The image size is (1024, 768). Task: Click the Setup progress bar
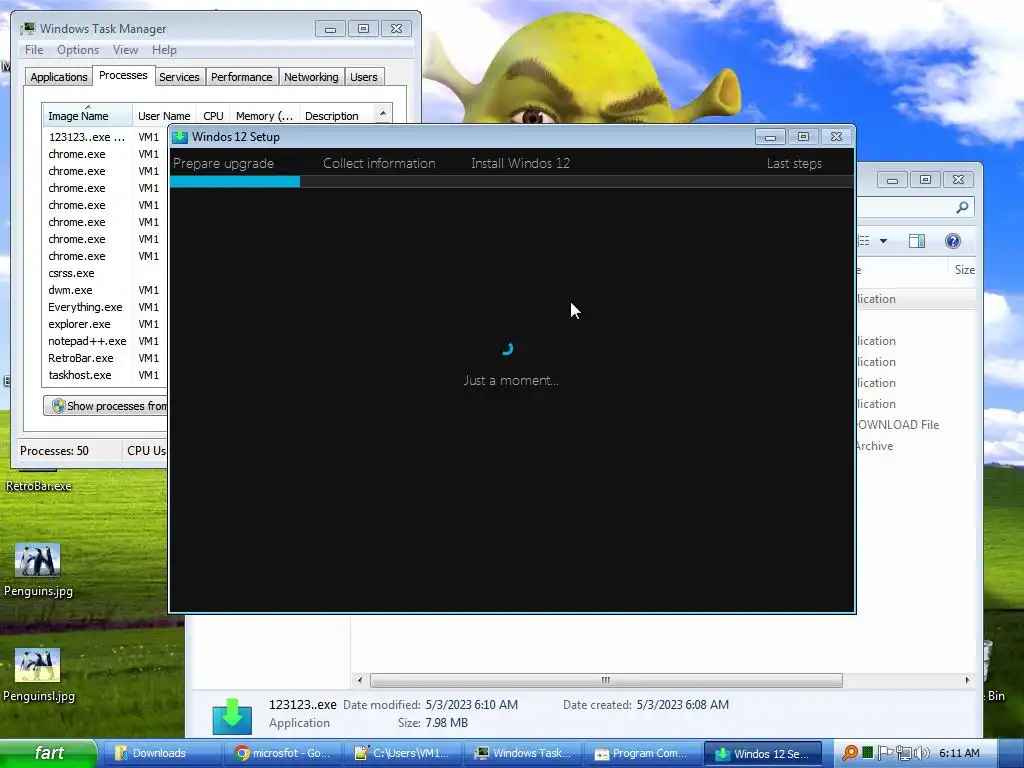(511, 182)
